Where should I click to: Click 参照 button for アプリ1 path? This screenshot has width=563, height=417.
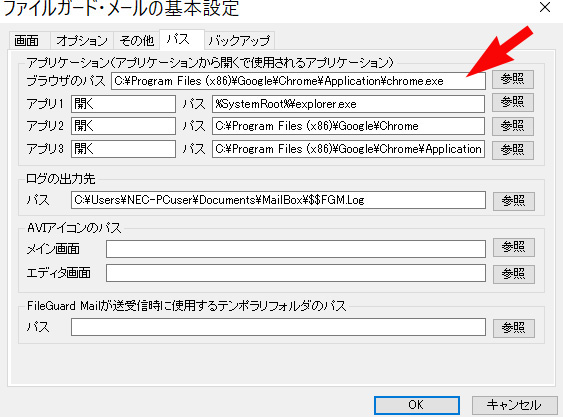[512, 103]
